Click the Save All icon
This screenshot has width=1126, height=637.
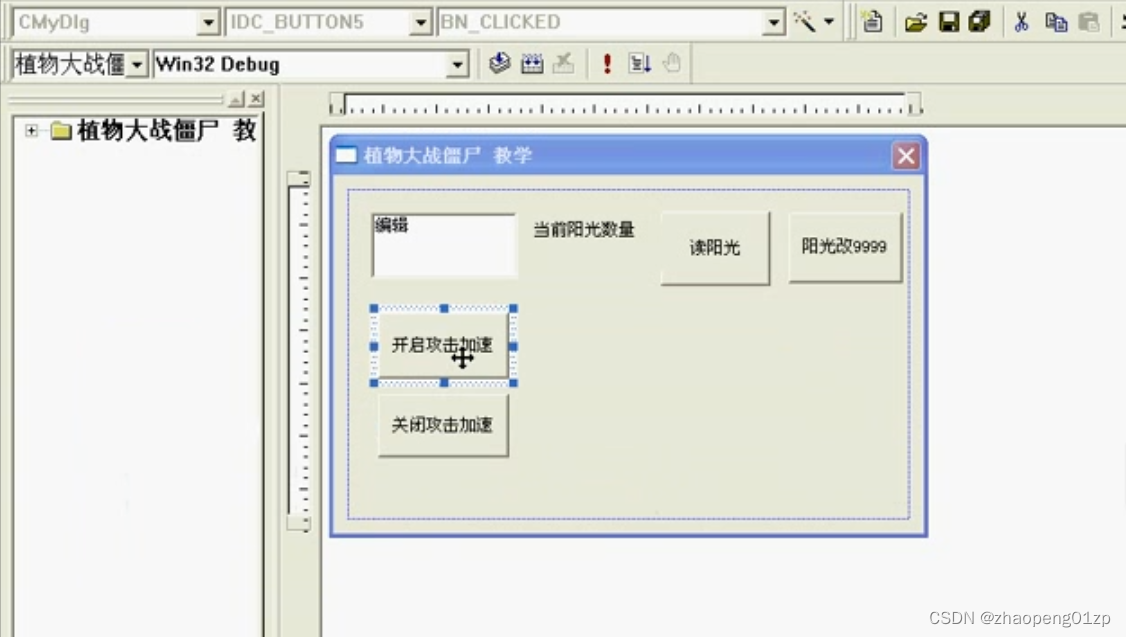click(x=980, y=22)
